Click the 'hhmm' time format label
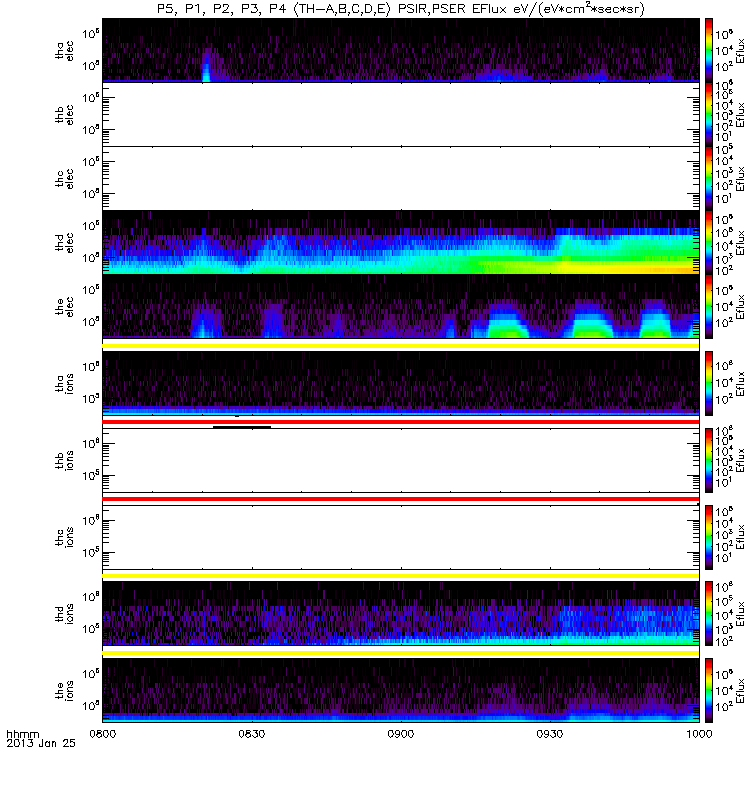750x800 pixels. [x=22, y=734]
